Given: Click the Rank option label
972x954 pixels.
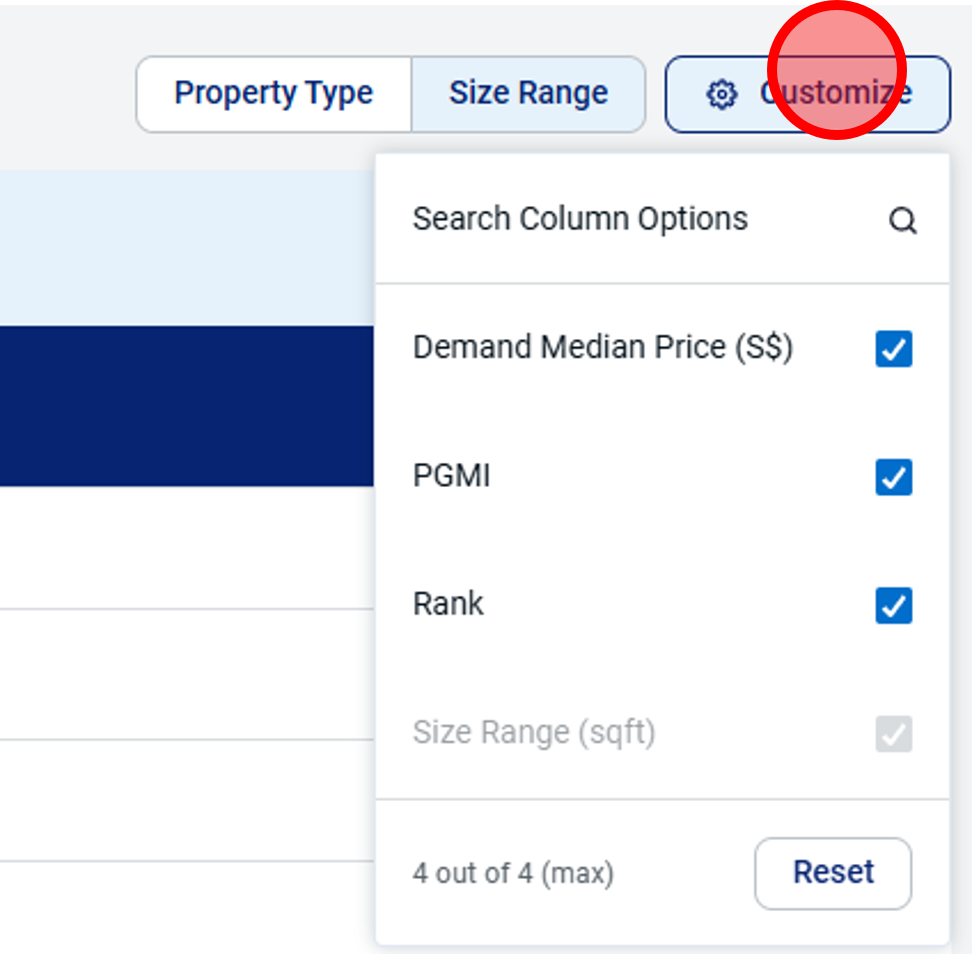Looking at the screenshot, I should point(448,604).
